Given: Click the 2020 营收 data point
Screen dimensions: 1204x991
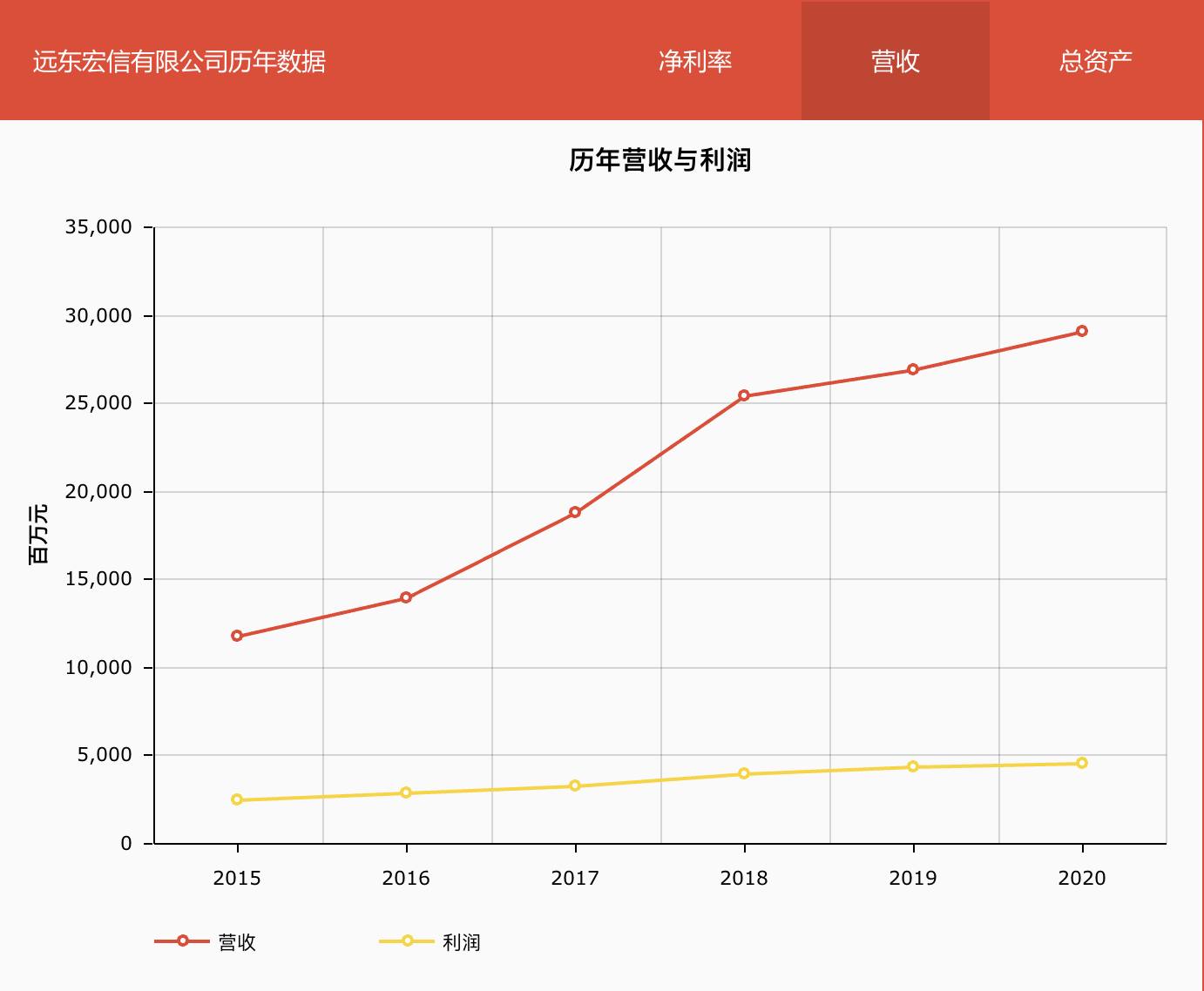Looking at the screenshot, I should click(x=1082, y=331).
